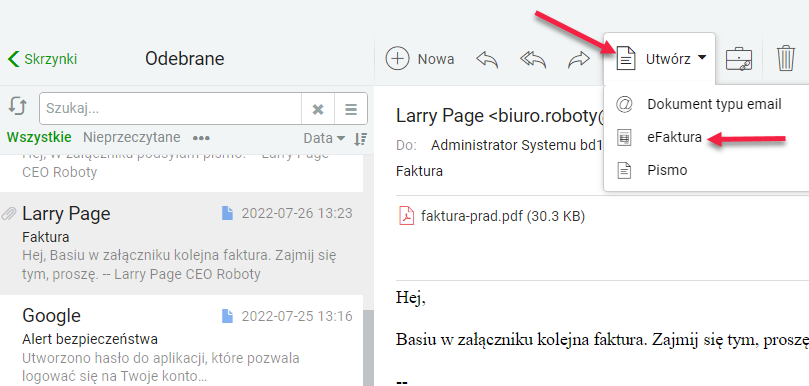Open the Utwórz dropdown menu

(659, 59)
